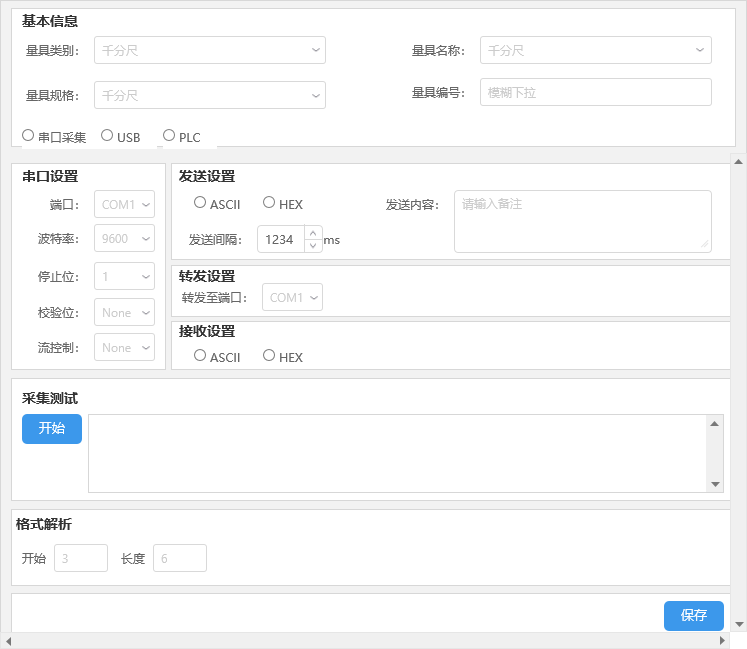Open the 转发至端口 COM1 dropdown
The height and width of the screenshot is (649, 747).
(293, 297)
